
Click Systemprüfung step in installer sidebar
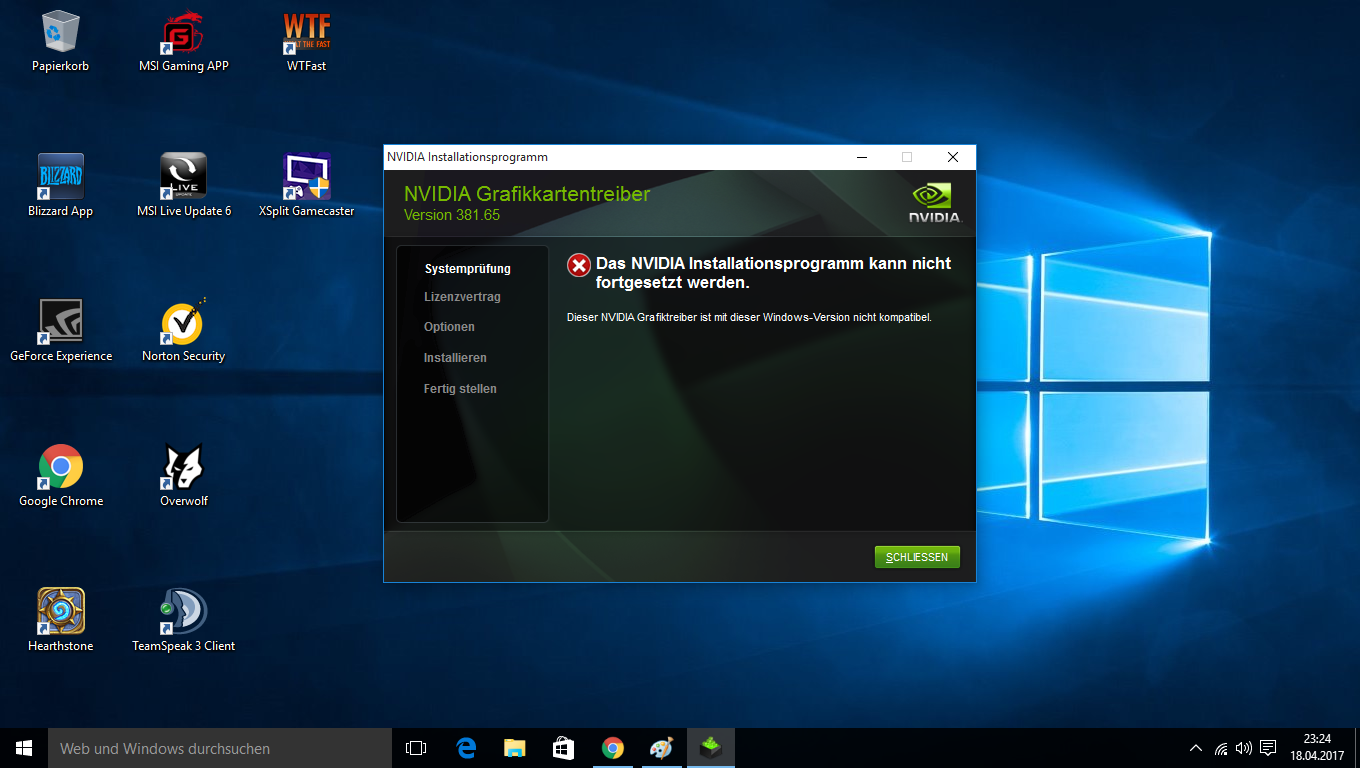point(468,269)
